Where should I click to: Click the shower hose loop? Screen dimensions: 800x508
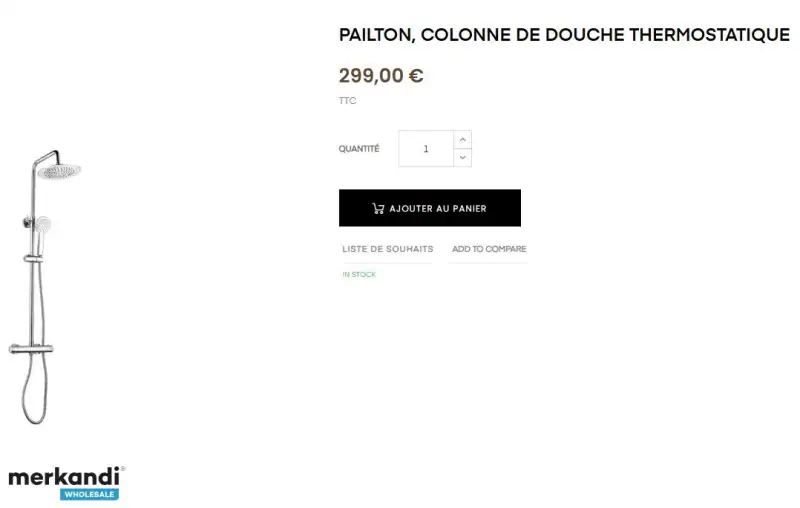coord(34,390)
